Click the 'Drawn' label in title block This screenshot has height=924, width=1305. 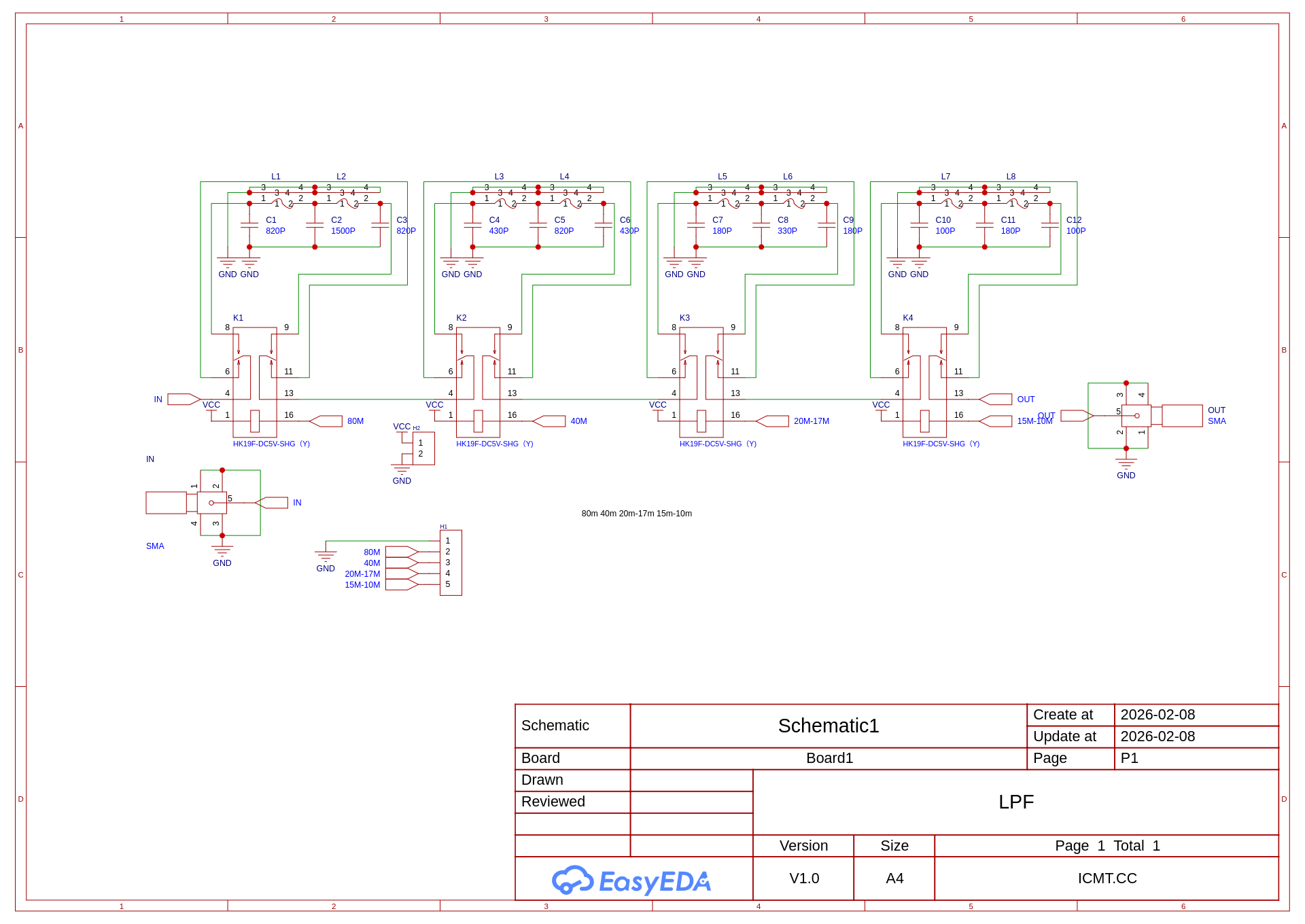tap(542, 780)
